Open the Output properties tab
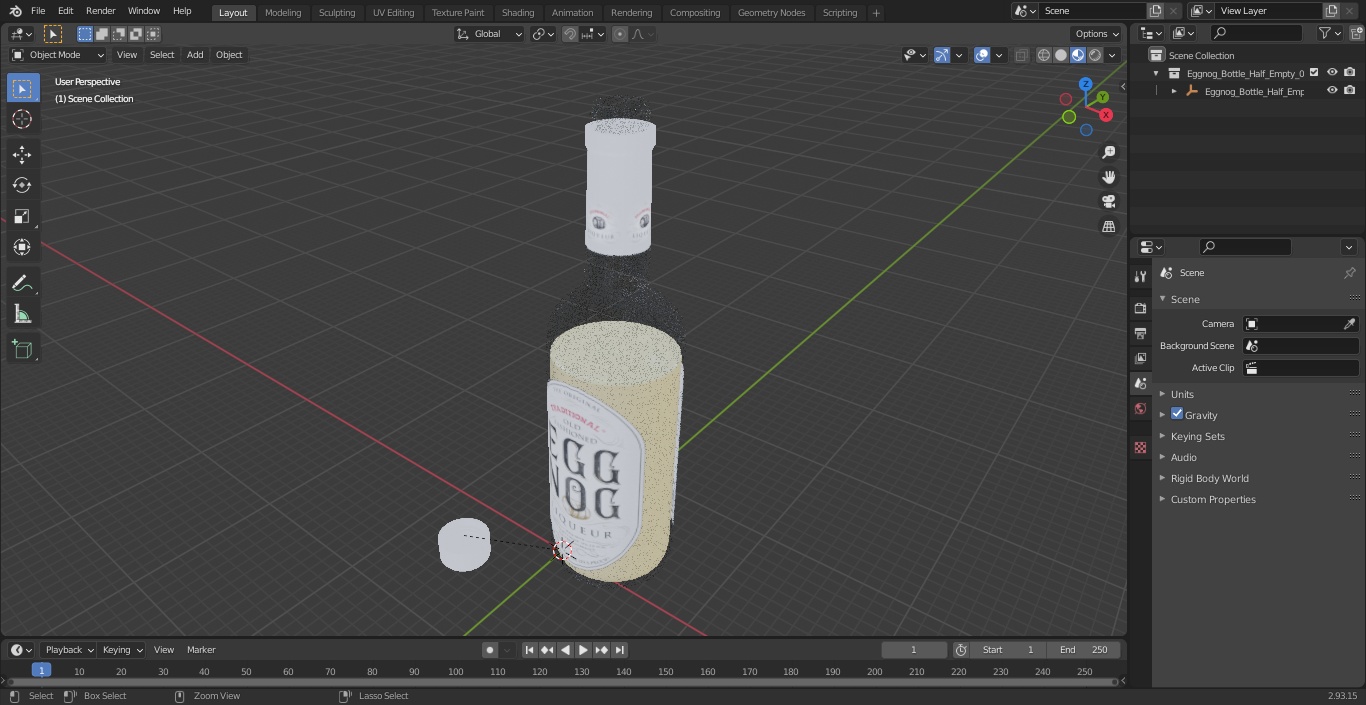 1140,333
